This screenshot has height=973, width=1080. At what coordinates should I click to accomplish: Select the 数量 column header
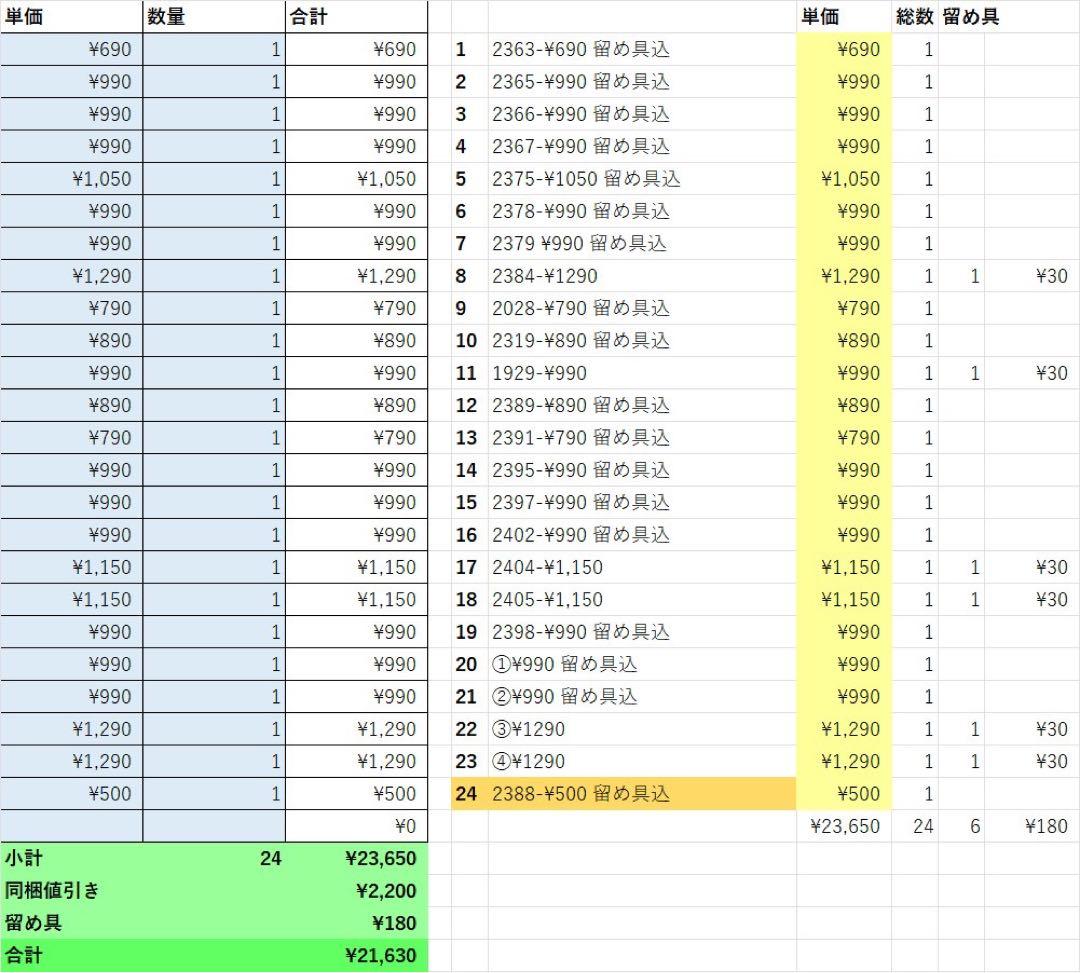213,17
